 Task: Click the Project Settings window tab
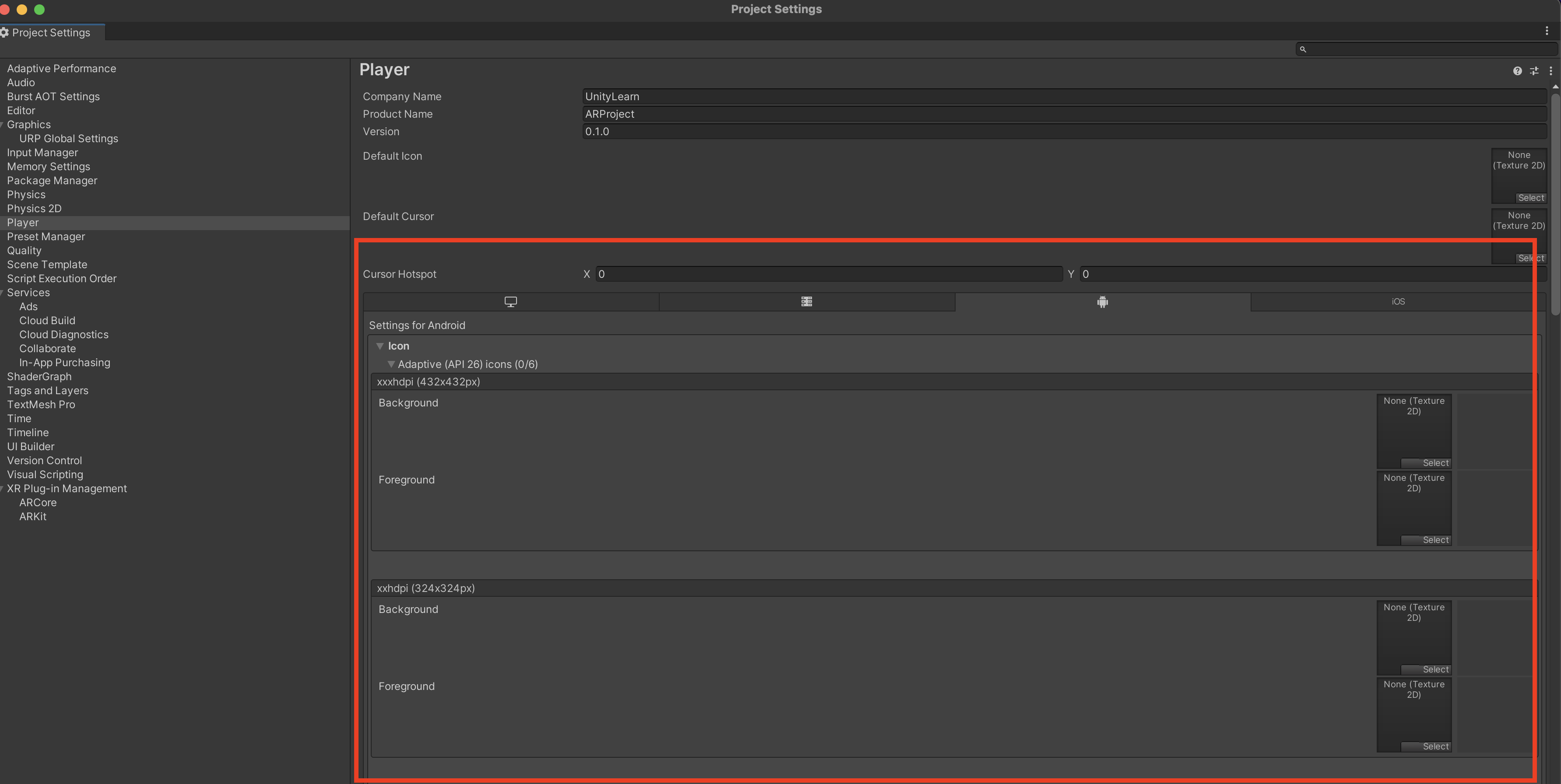coord(51,33)
